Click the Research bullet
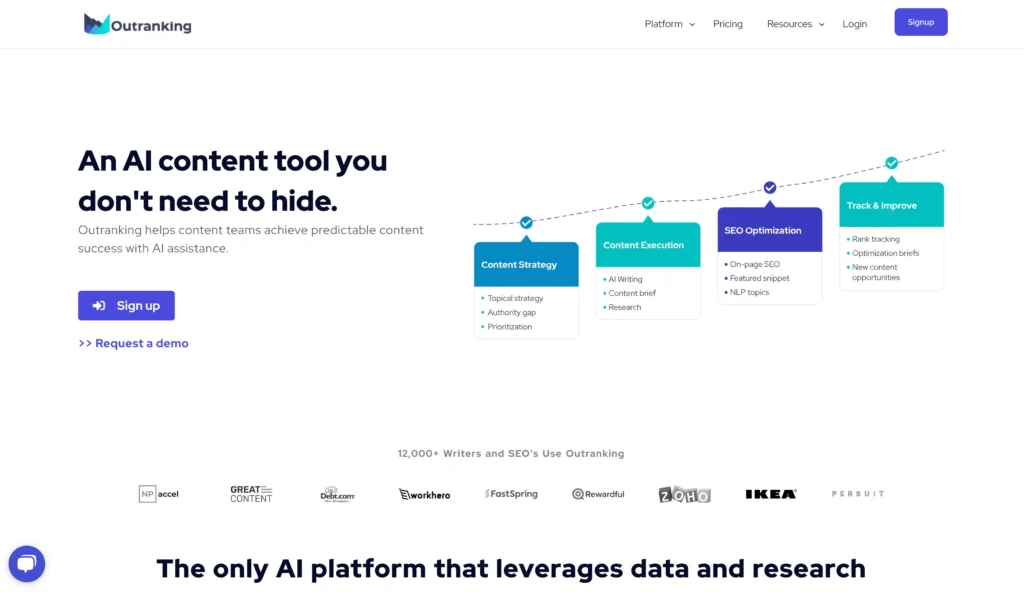Viewport: 1024px width, 592px height. click(x=624, y=307)
